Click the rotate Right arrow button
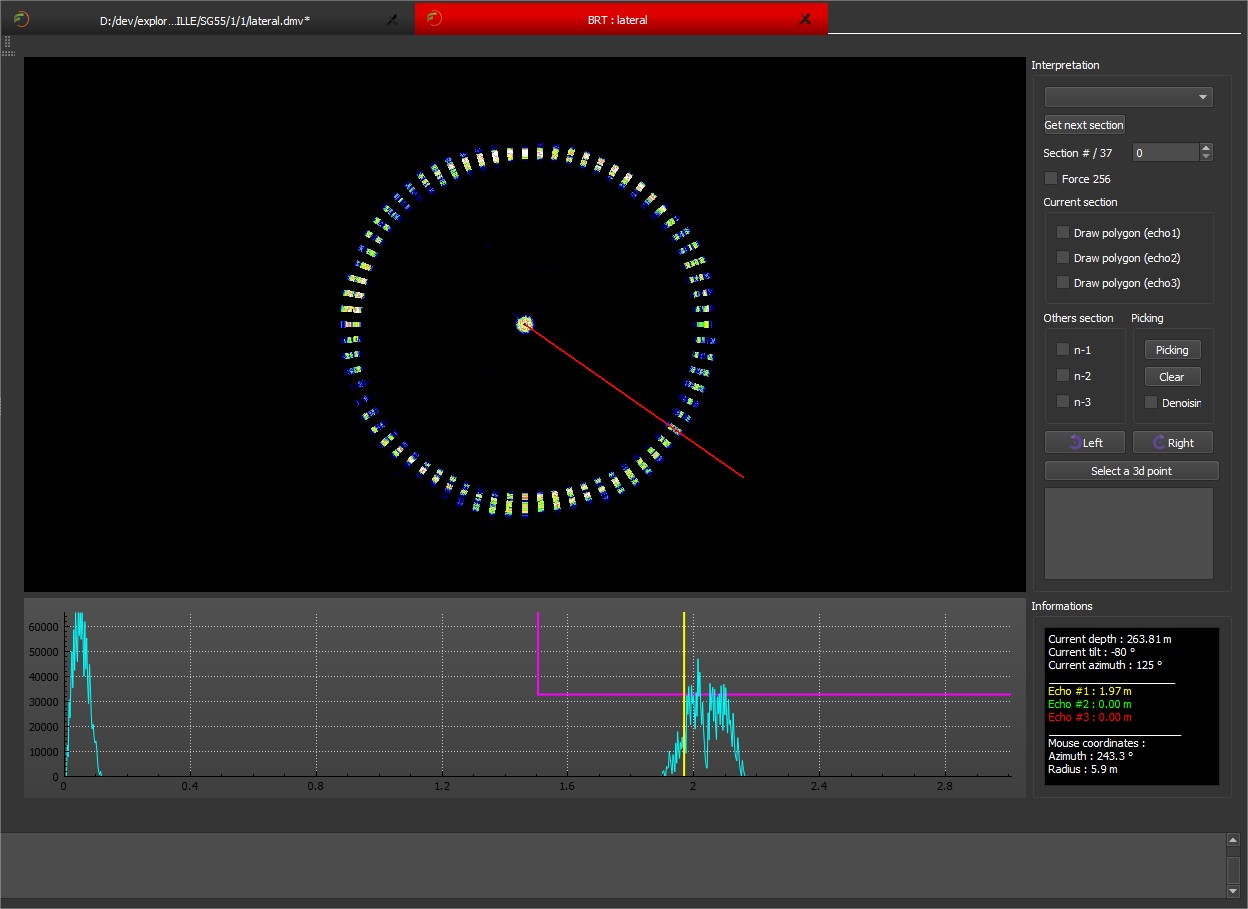The width and height of the screenshot is (1248, 909). coord(1172,442)
